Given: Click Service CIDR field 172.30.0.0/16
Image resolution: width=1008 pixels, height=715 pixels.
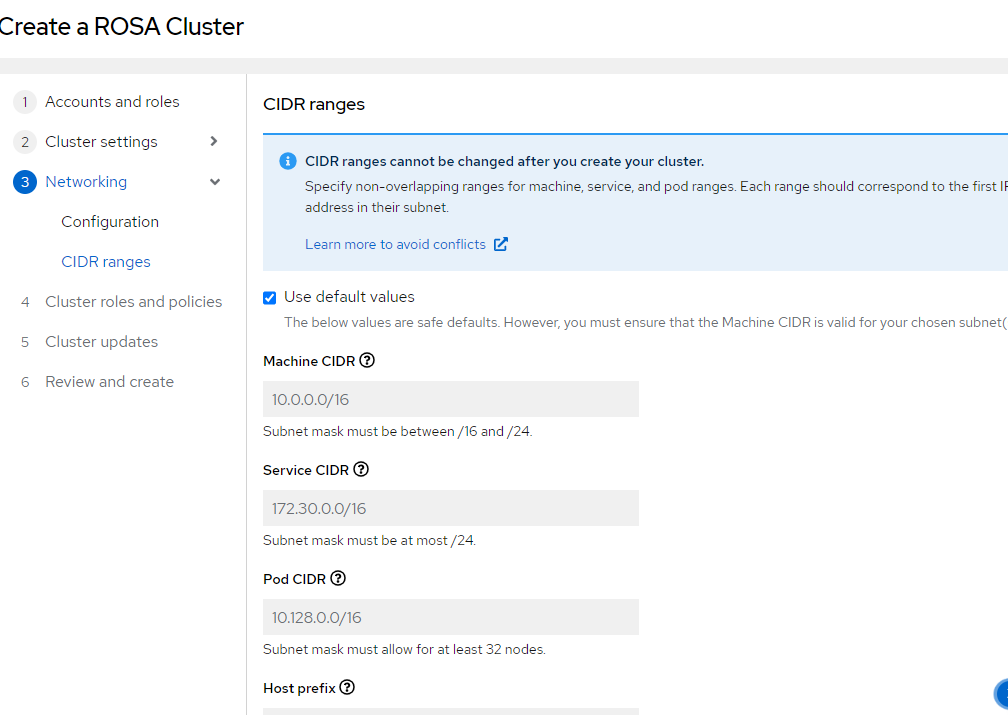Looking at the screenshot, I should tap(451, 508).
